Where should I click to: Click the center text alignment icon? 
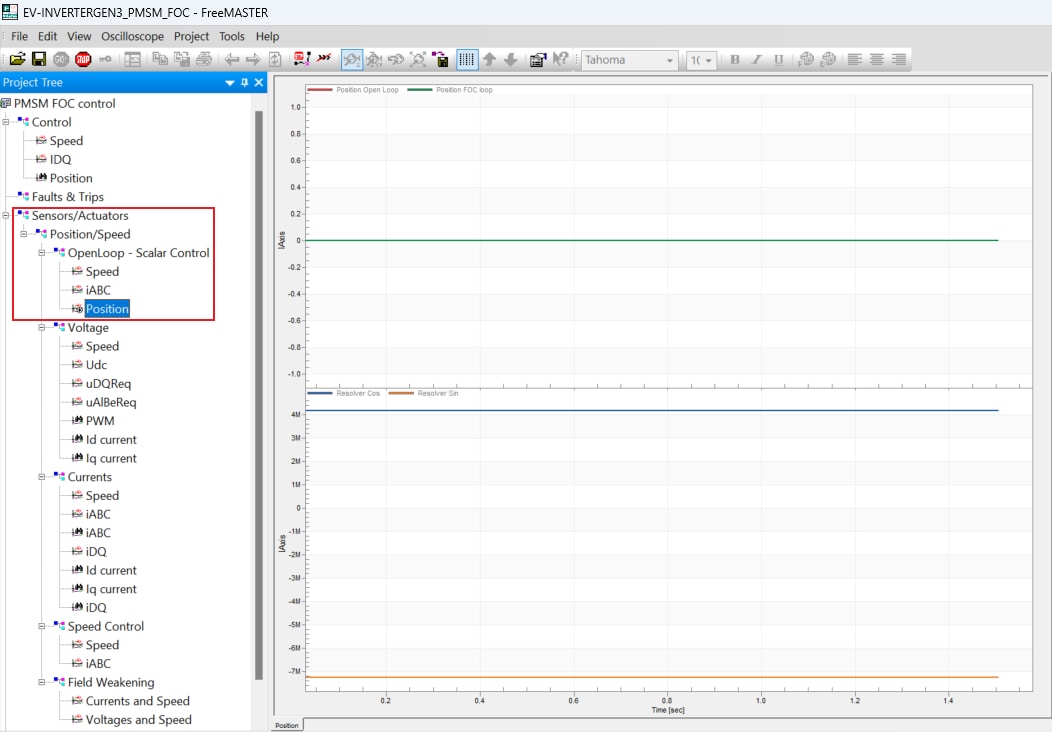point(877,60)
